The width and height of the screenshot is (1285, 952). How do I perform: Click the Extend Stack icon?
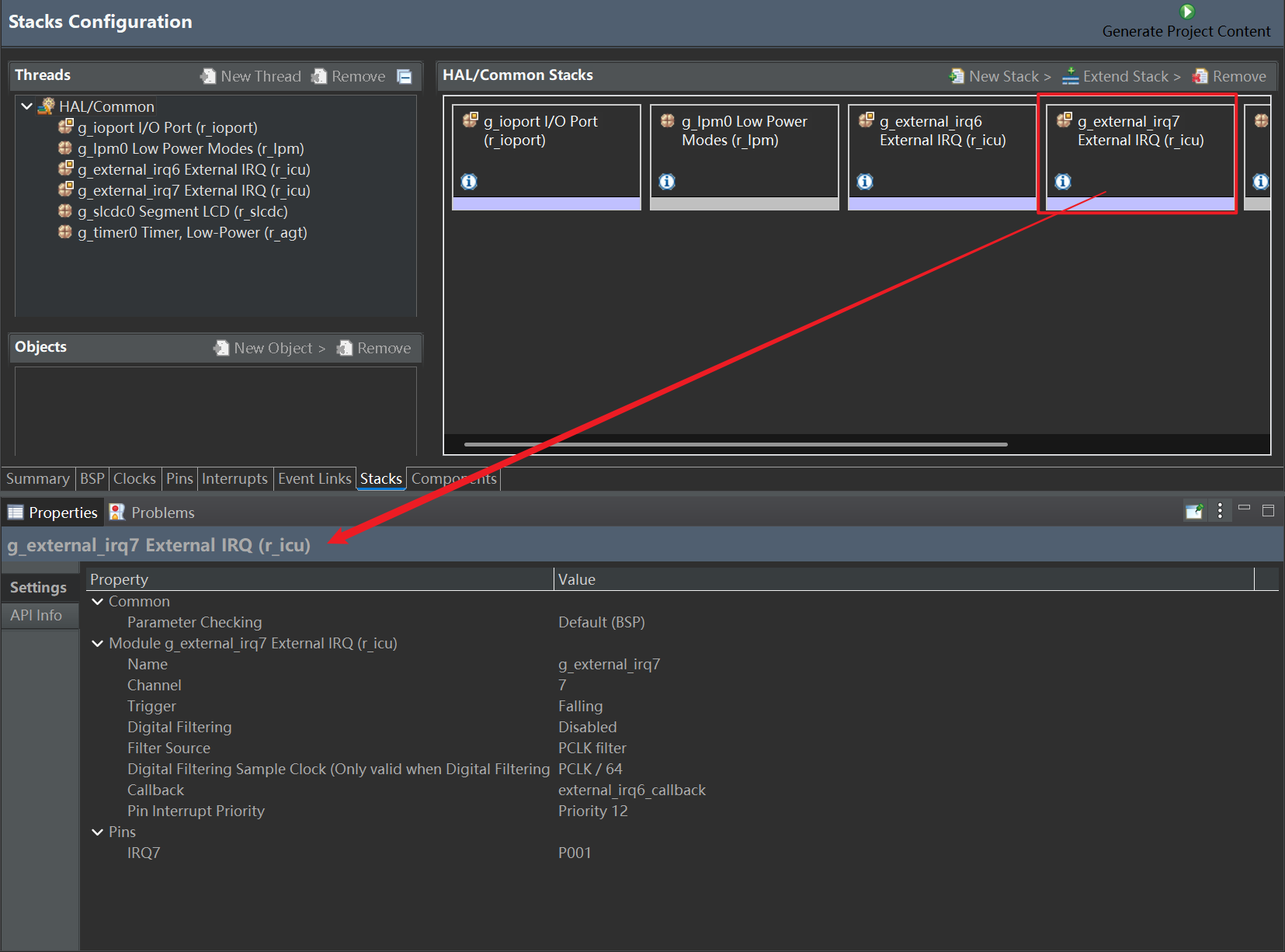click(1071, 76)
